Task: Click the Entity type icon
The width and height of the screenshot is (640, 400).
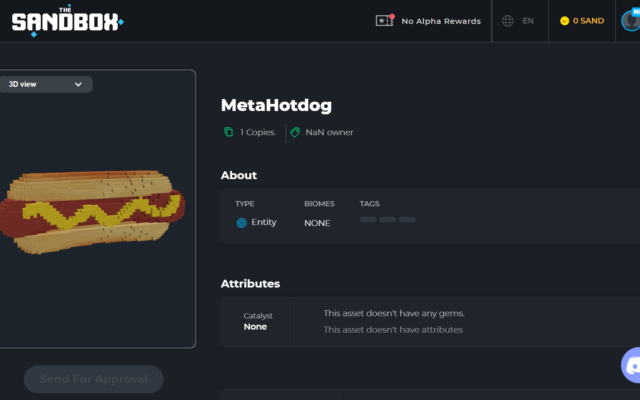Action: 241,222
